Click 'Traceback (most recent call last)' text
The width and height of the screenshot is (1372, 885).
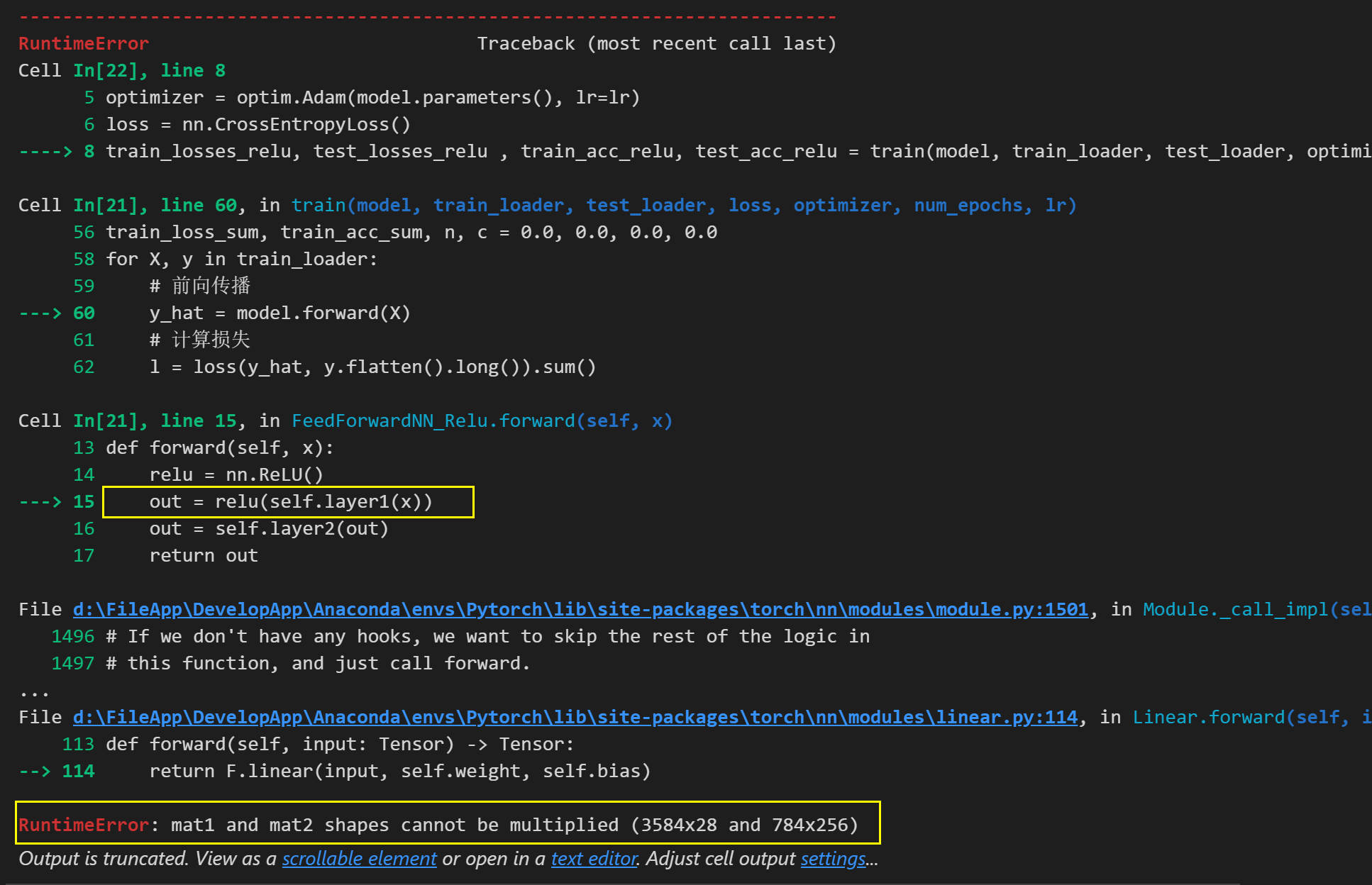(x=657, y=43)
